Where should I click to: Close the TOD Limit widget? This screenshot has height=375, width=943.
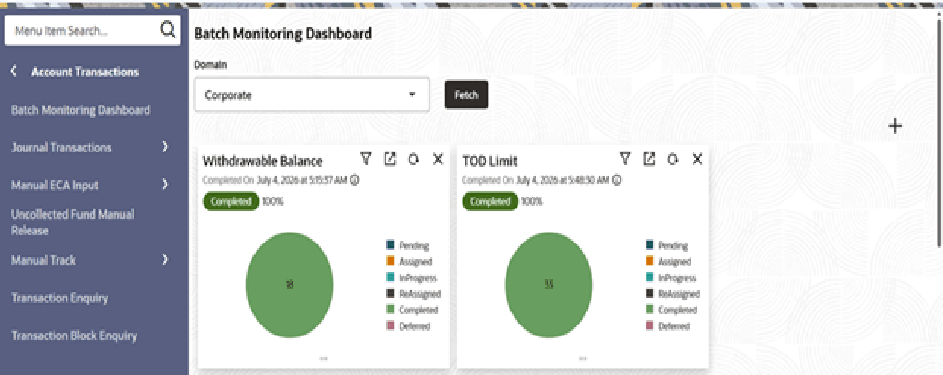tap(697, 159)
